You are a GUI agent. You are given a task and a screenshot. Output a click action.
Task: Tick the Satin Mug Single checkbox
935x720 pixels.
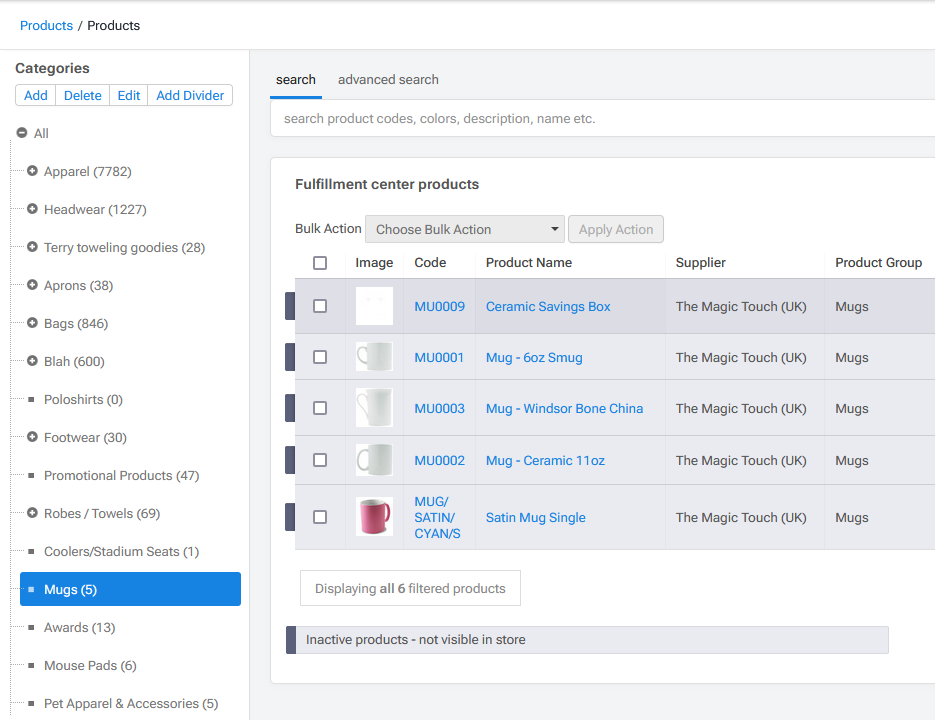coord(320,517)
